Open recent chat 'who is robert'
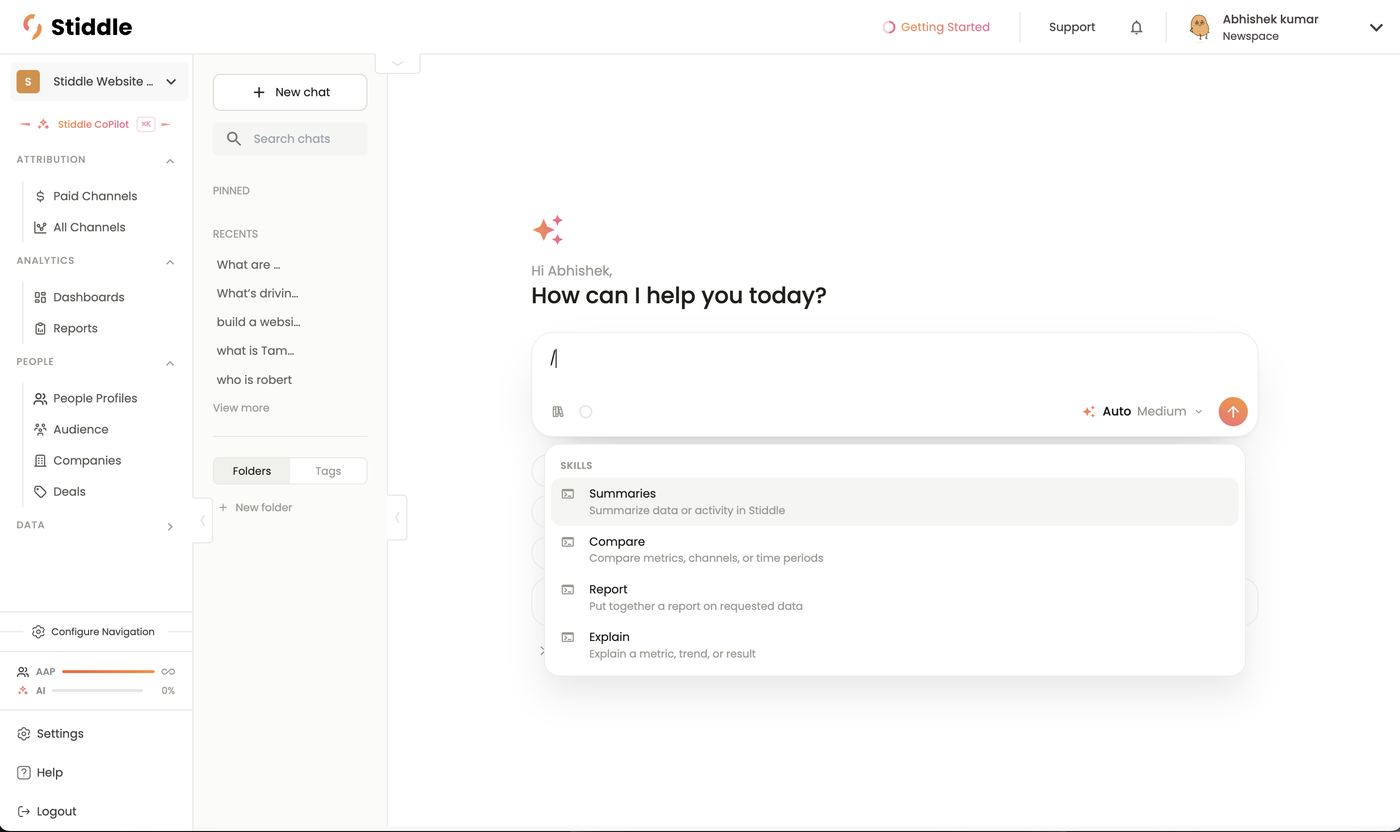 [x=254, y=380]
